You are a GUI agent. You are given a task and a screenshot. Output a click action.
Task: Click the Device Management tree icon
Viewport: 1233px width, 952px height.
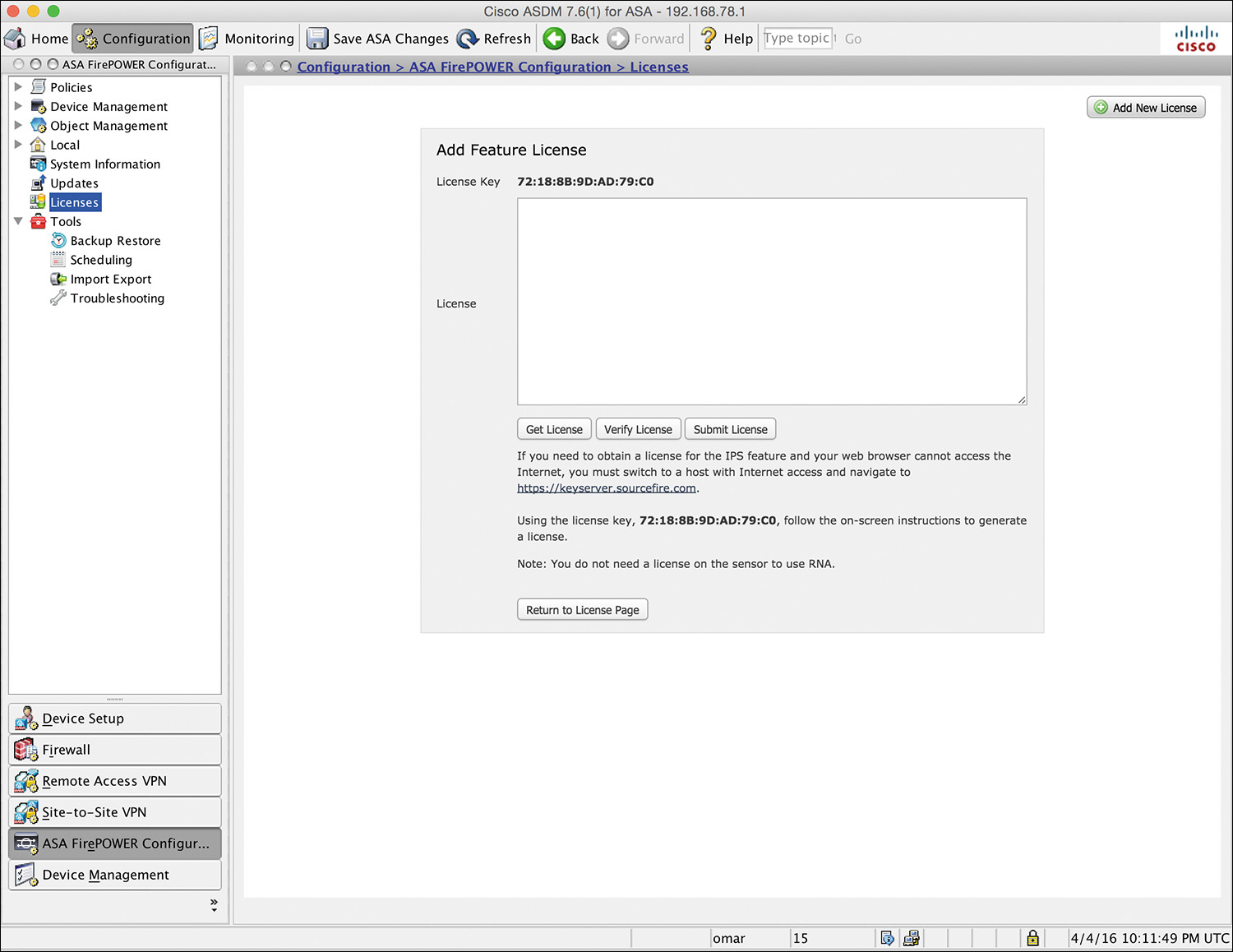(39, 106)
